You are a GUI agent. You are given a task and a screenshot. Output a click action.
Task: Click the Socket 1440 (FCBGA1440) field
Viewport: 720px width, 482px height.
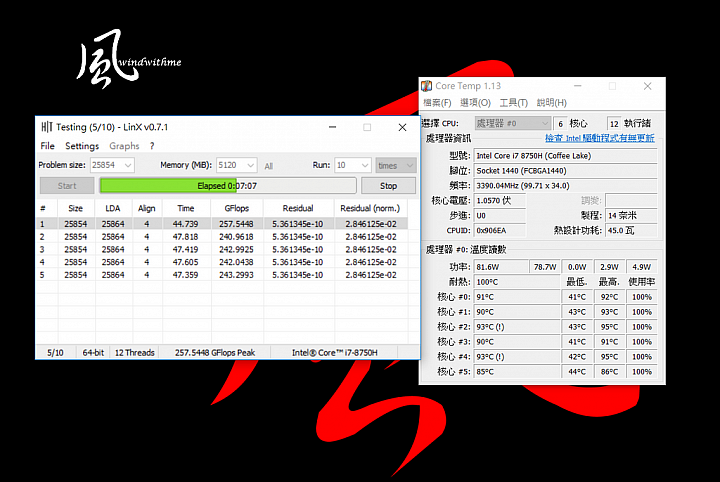pos(565,171)
